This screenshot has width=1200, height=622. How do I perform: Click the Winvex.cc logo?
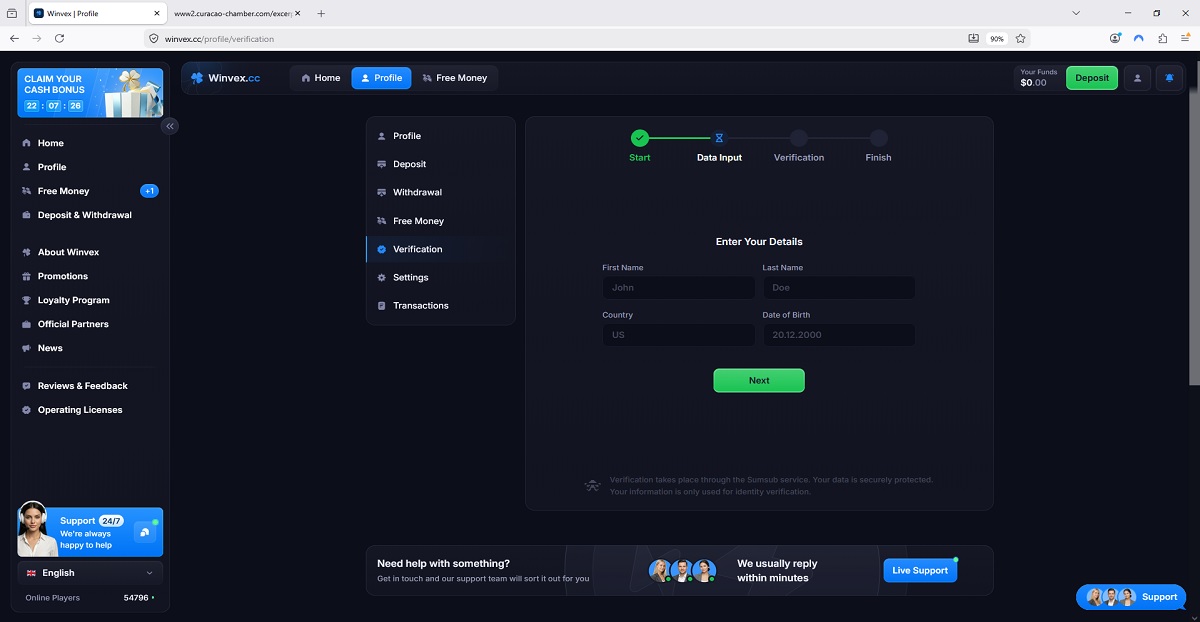click(x=225, y=78)
